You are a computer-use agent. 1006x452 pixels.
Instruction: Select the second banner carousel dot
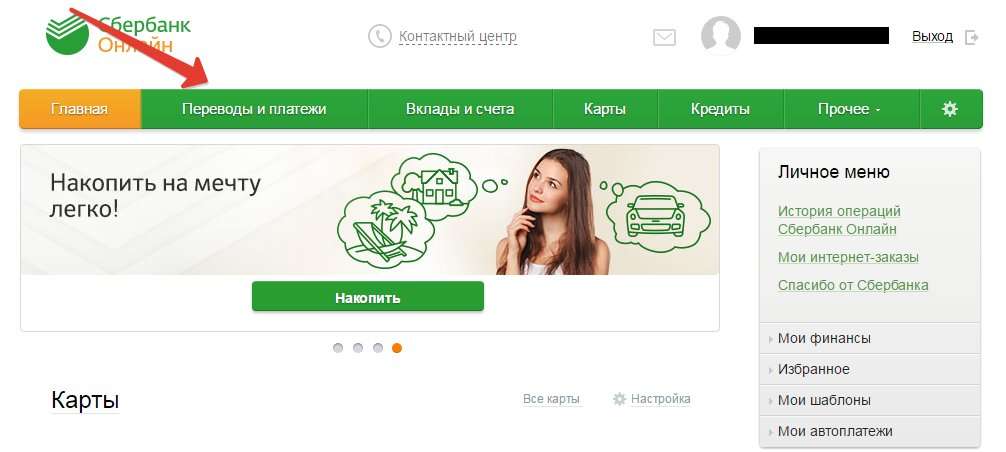(x=358, y=348)
